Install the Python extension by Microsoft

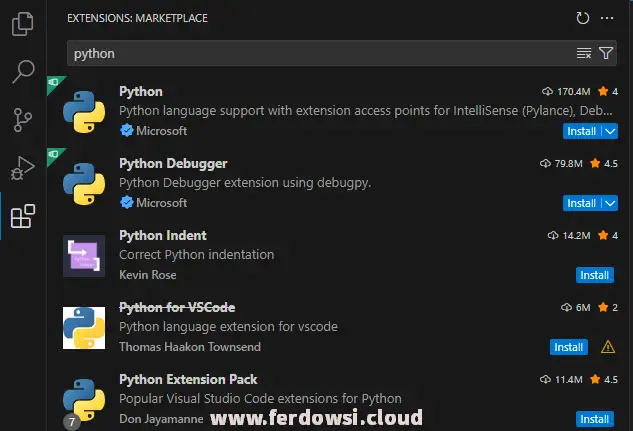click(581, 131)
